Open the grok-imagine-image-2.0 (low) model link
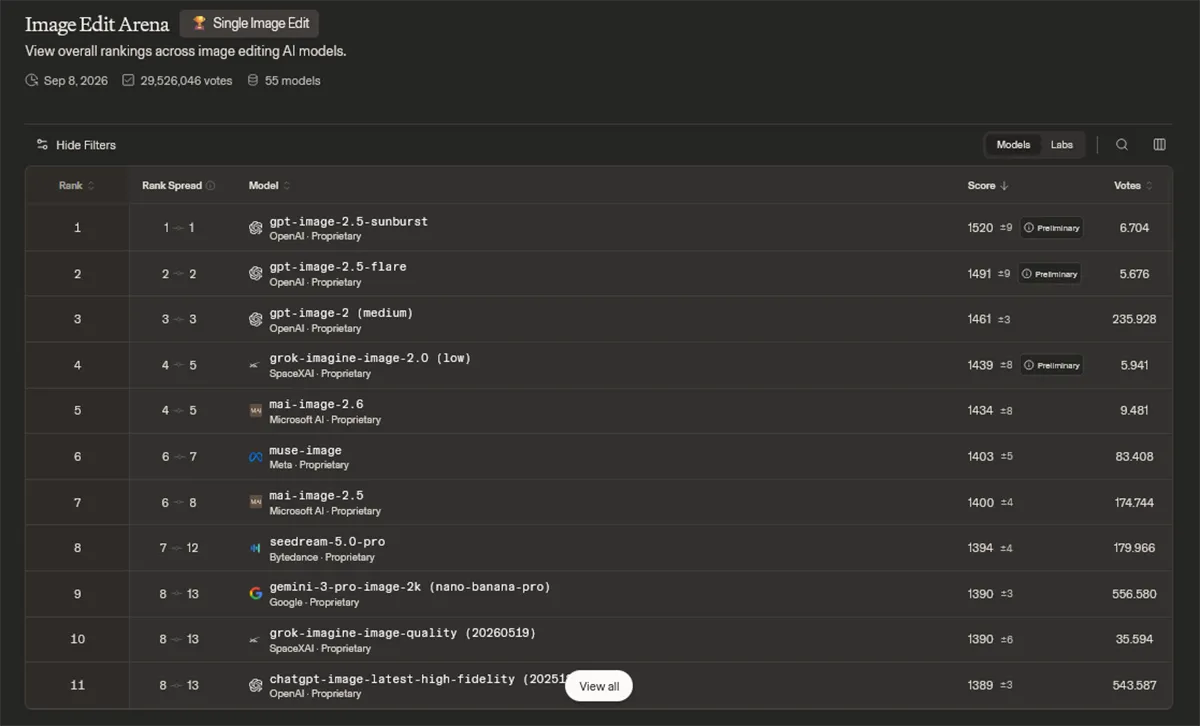 click(x=370, y=358)
